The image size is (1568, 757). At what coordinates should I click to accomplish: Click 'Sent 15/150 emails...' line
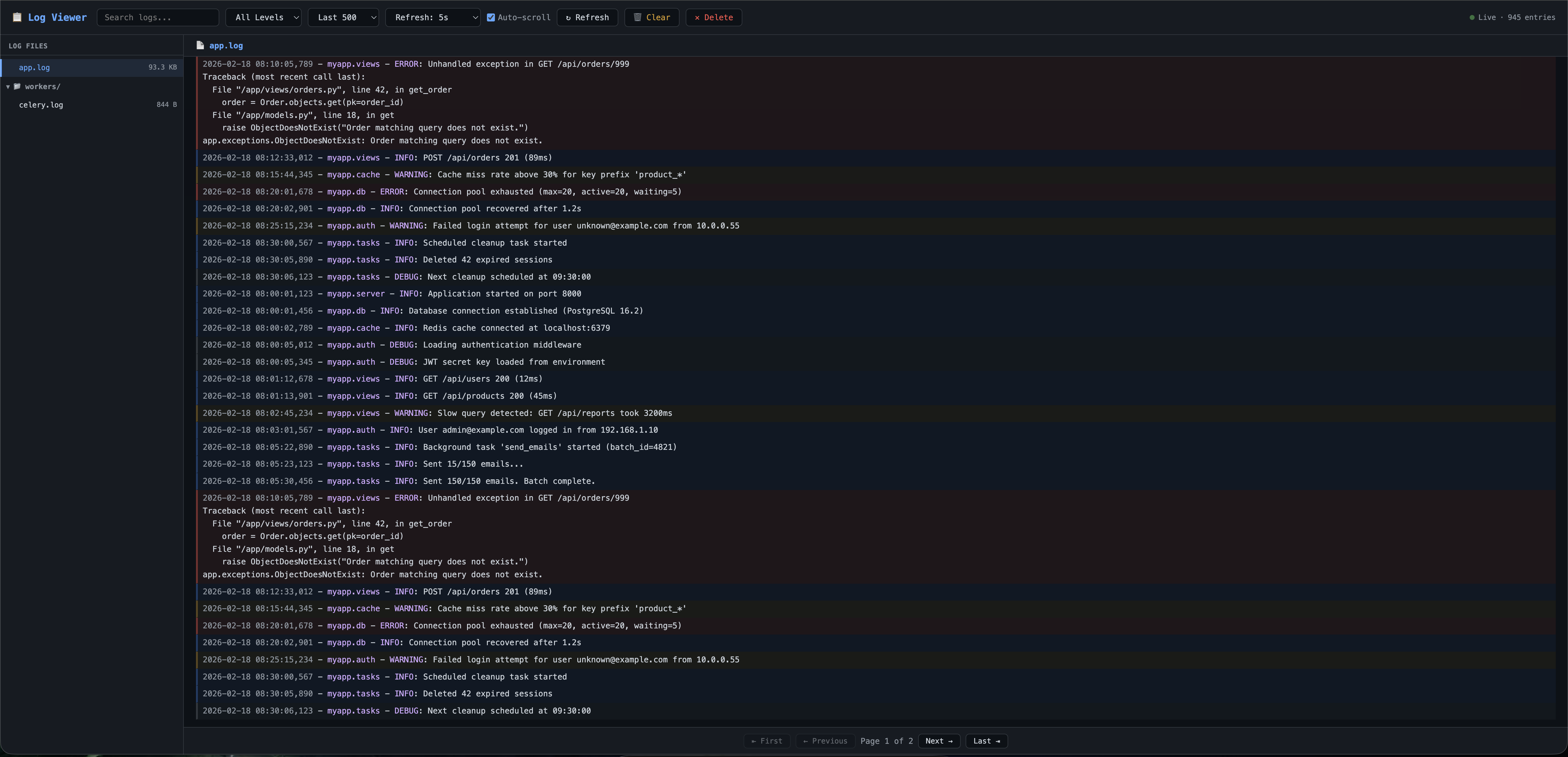coord(876,464)
